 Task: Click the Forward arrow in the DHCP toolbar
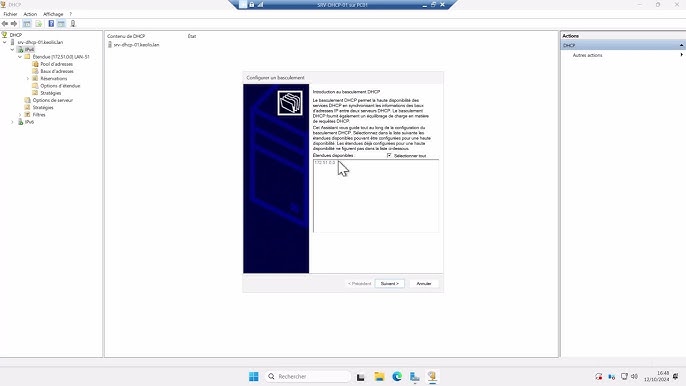[14, 24]
